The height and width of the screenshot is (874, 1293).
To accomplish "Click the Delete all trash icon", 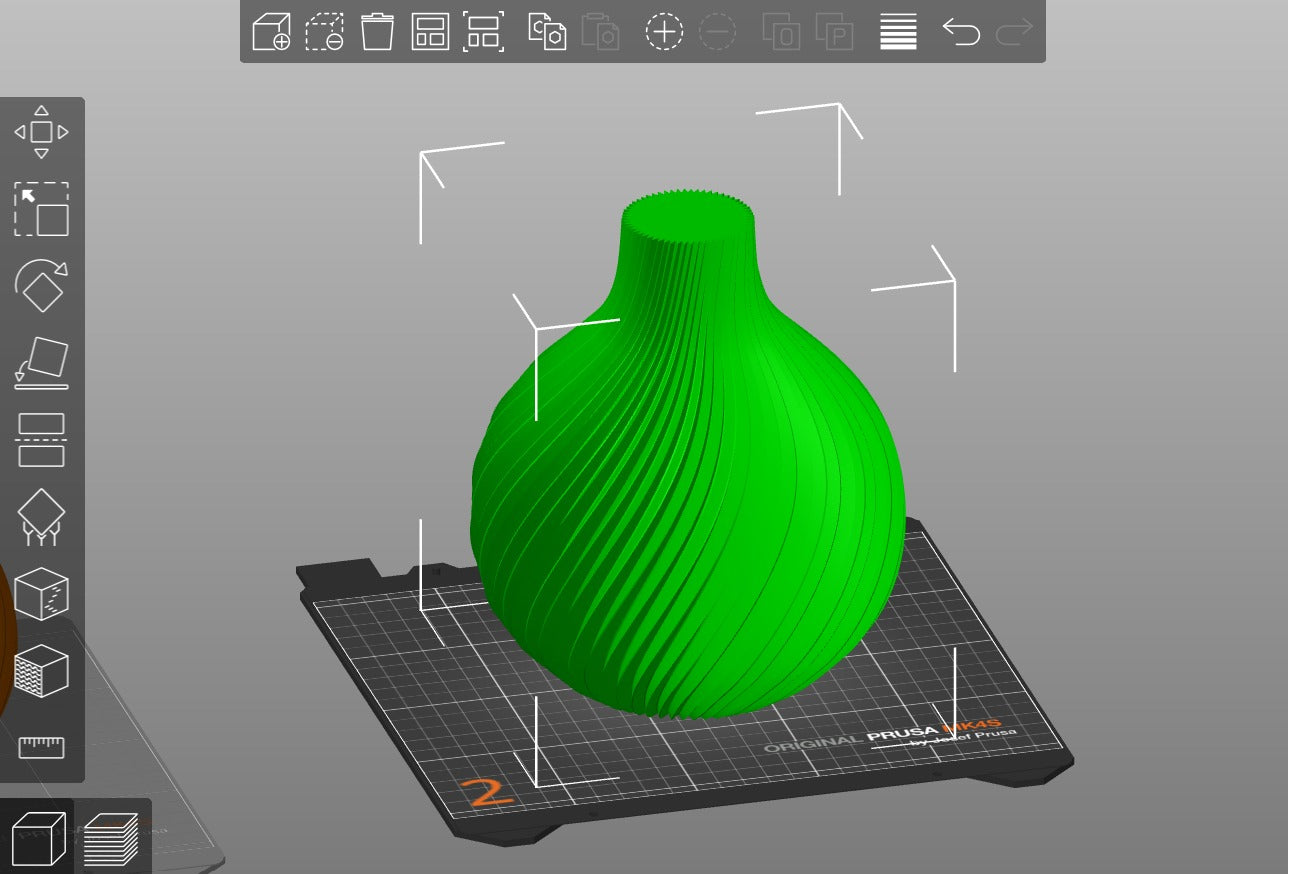I will coord(377,32).
